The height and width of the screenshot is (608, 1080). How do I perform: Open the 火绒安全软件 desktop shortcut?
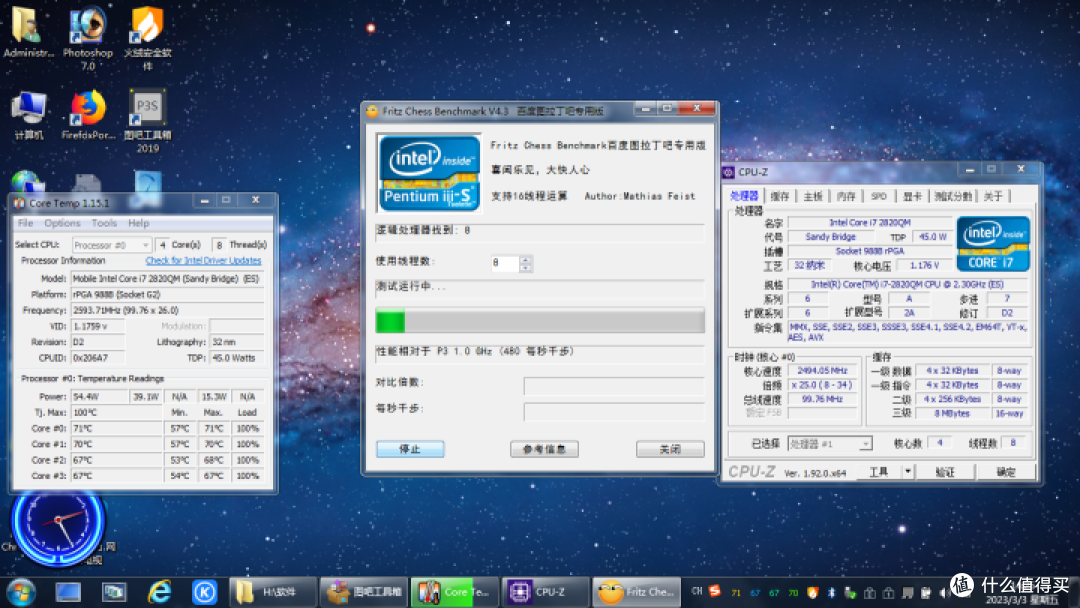[147, 38]
